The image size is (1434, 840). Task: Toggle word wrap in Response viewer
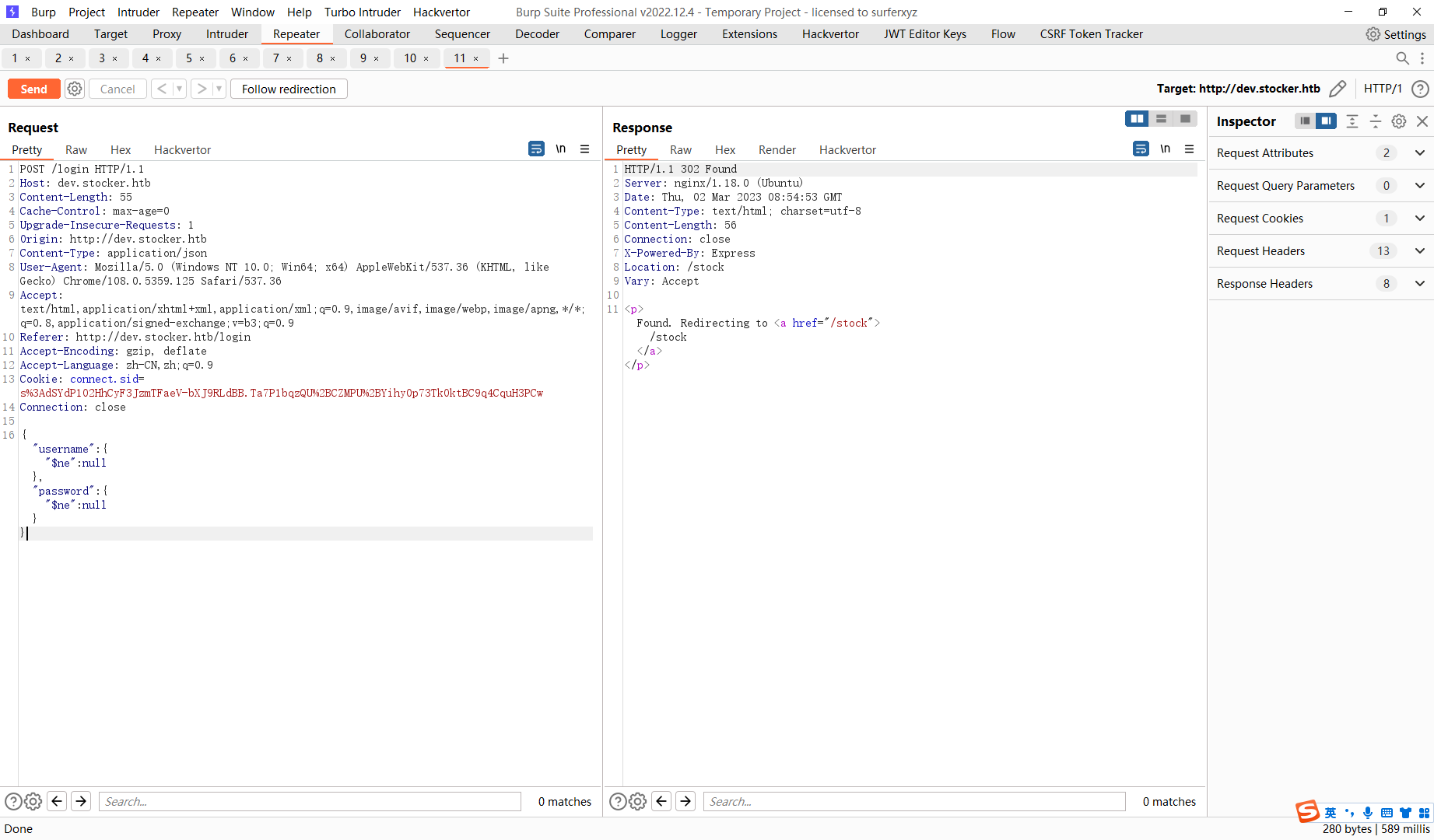(x=1141, y=149)
